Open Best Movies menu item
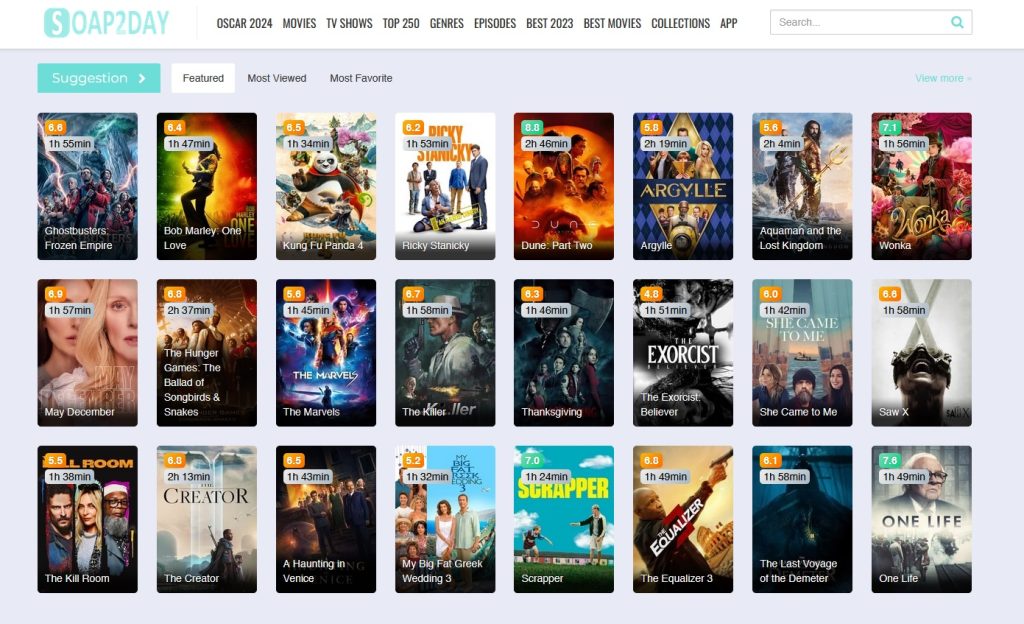 [x=613, y=23]
